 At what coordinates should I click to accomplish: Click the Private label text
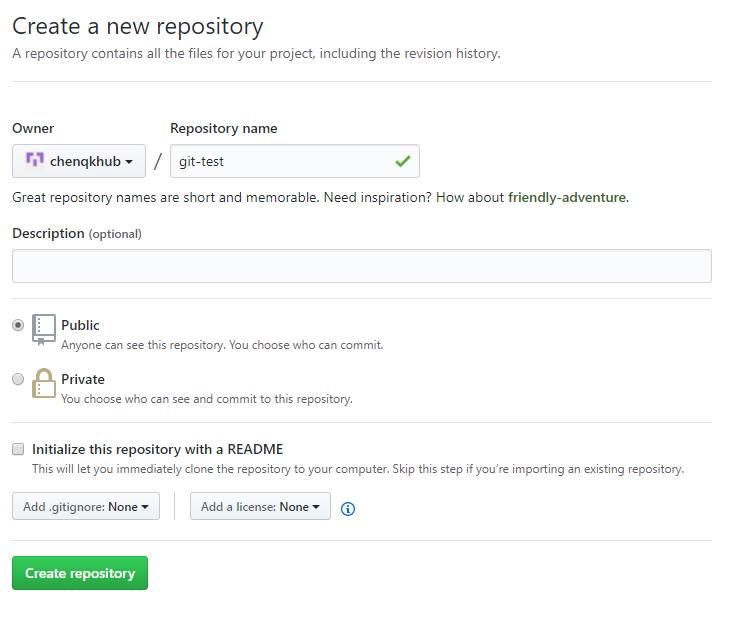coord(83,379)
